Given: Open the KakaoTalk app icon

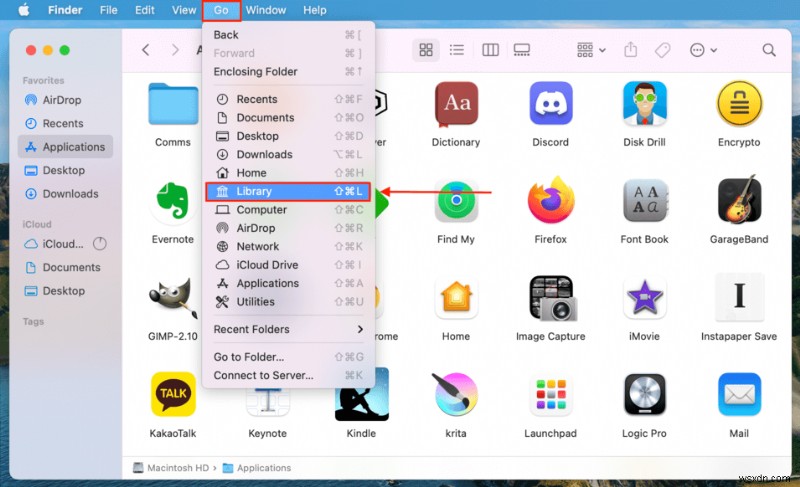Looking at the screenshot, I should click(173, 395).
